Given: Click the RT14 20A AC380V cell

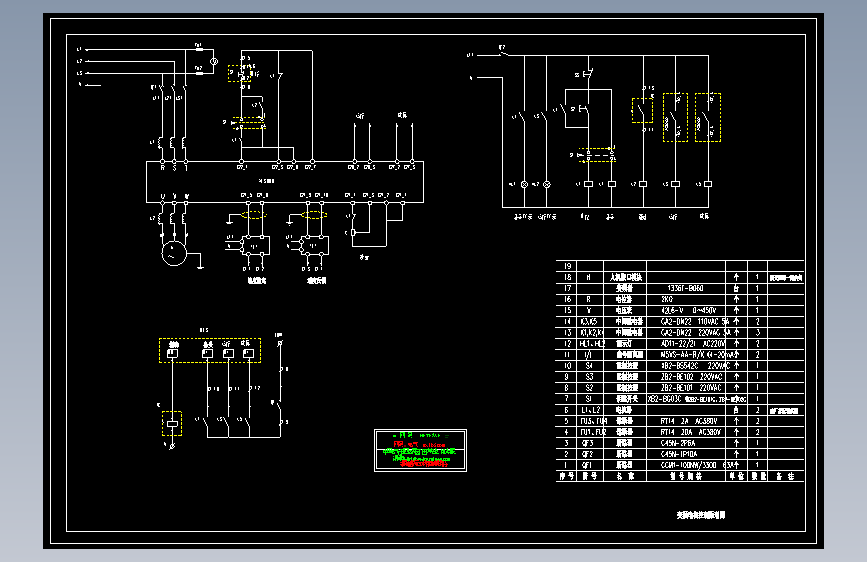Looking at the screenshot, I should (x=686, y=432).
